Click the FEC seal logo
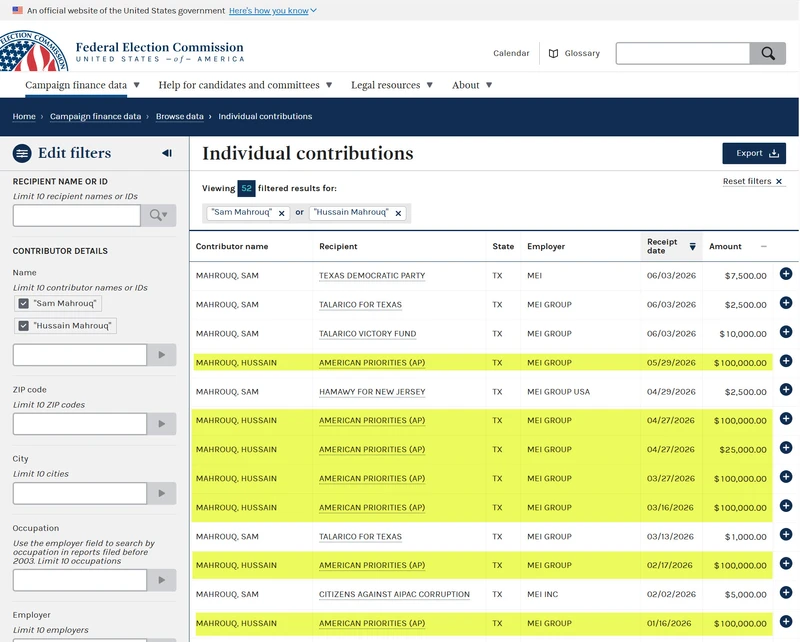Viewport: 800px width, 642px height. coord(34,51)
